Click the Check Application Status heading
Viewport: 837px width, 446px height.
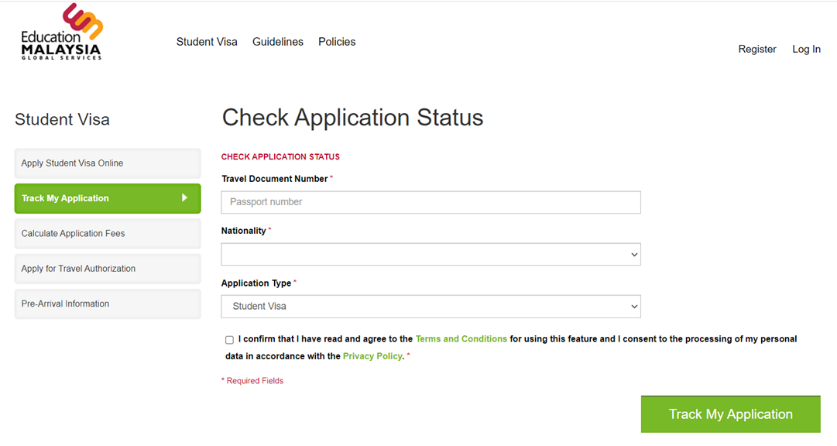[x=352, y=118]
